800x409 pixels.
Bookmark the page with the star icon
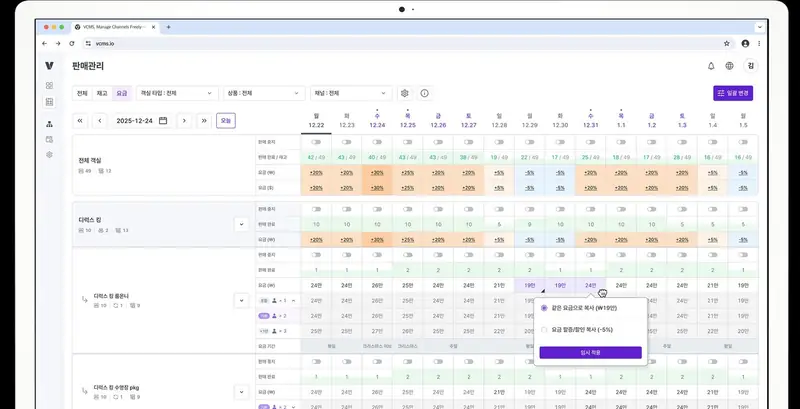point(727,44)
